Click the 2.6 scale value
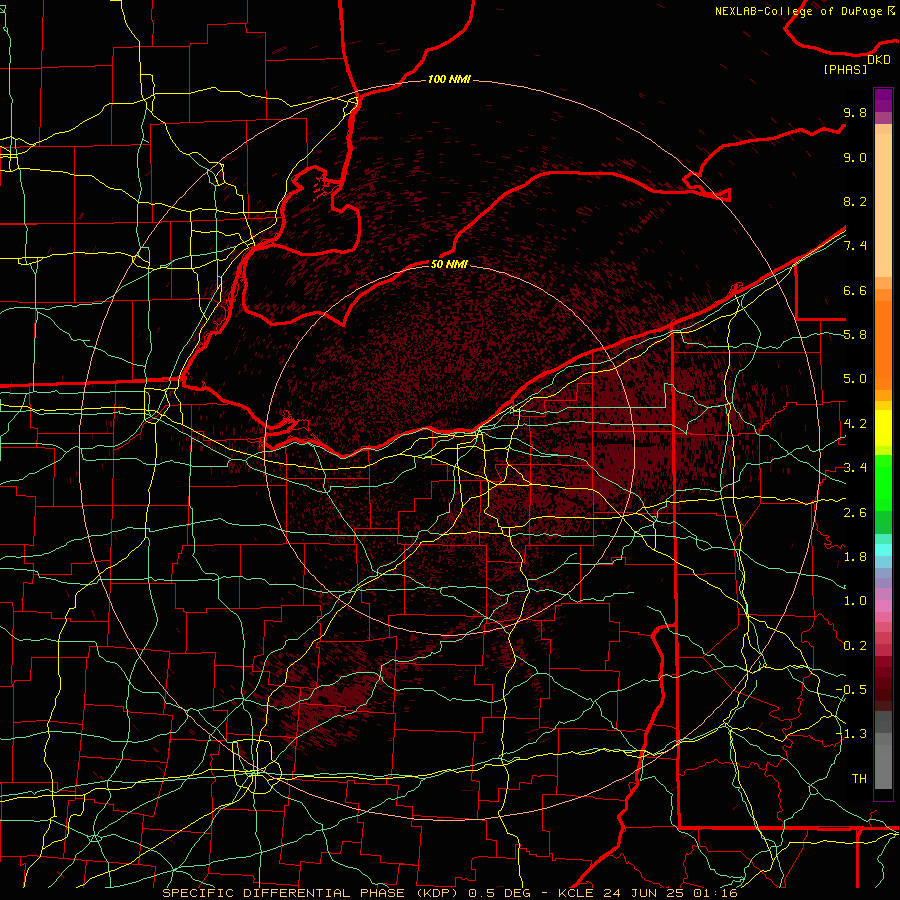Screen dimensions: 900x900 [855, 513]
